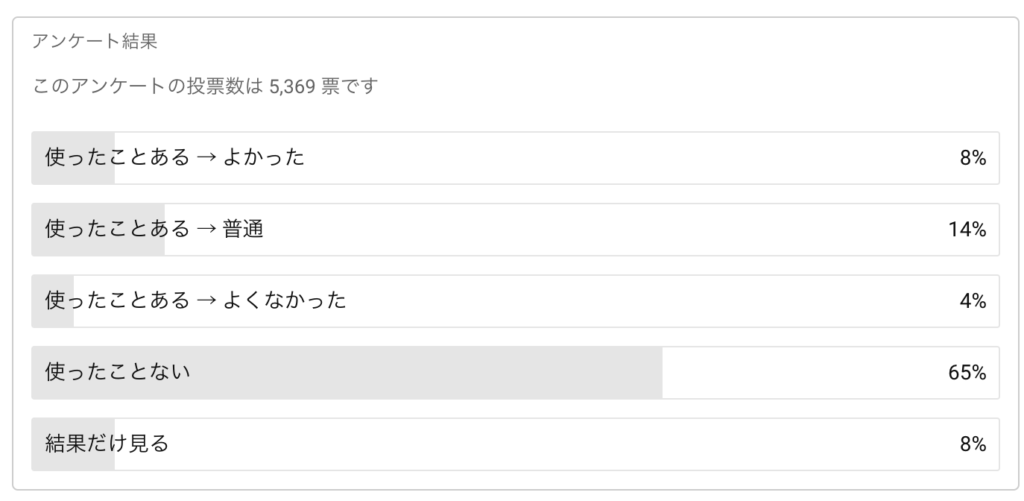The width and height of the screenshot is (1024, 501).
Task: Click the 8% value in the よかった row
Action: click(x=972, y=159)
